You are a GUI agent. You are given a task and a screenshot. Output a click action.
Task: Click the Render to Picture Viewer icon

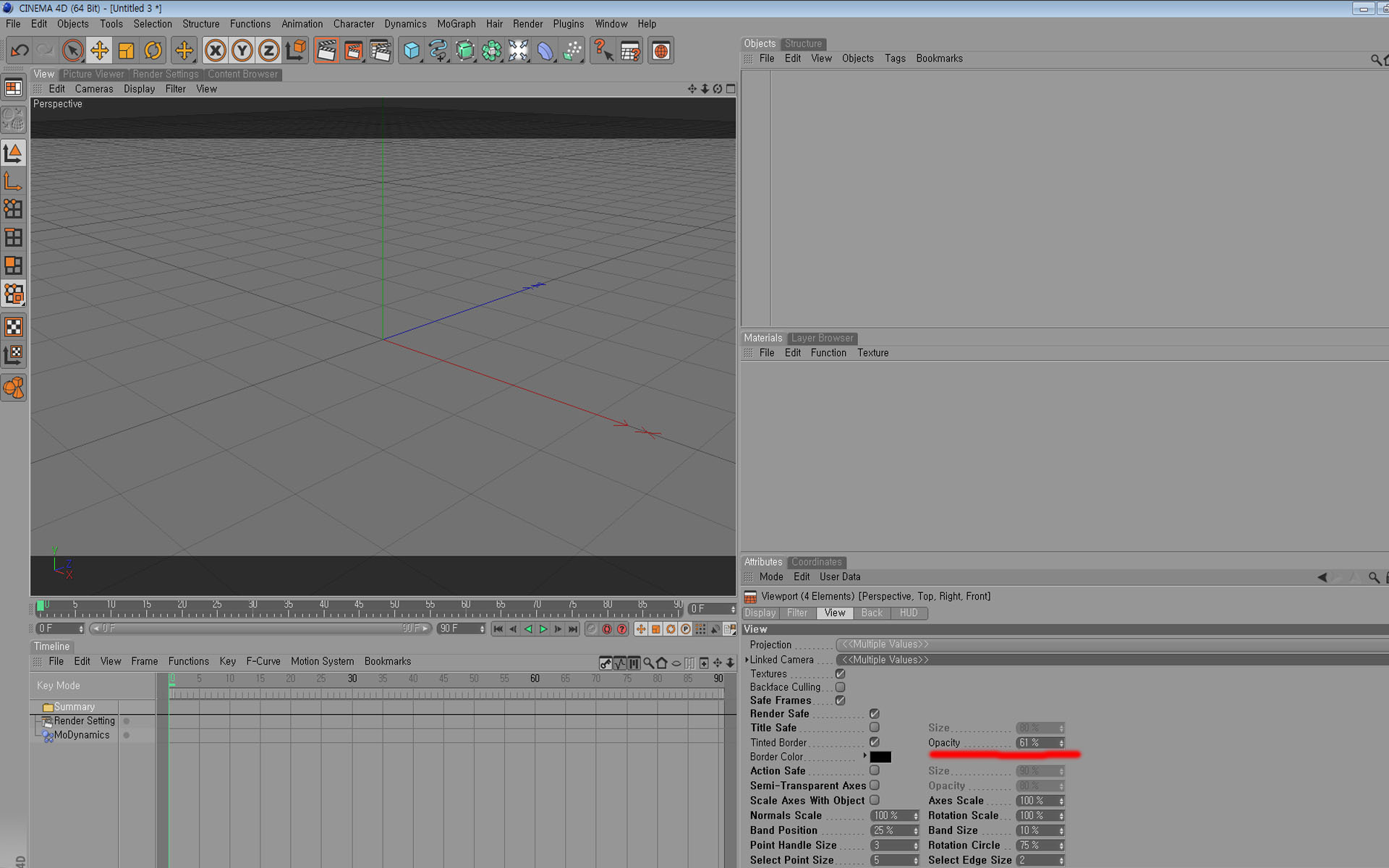(354, 51)
